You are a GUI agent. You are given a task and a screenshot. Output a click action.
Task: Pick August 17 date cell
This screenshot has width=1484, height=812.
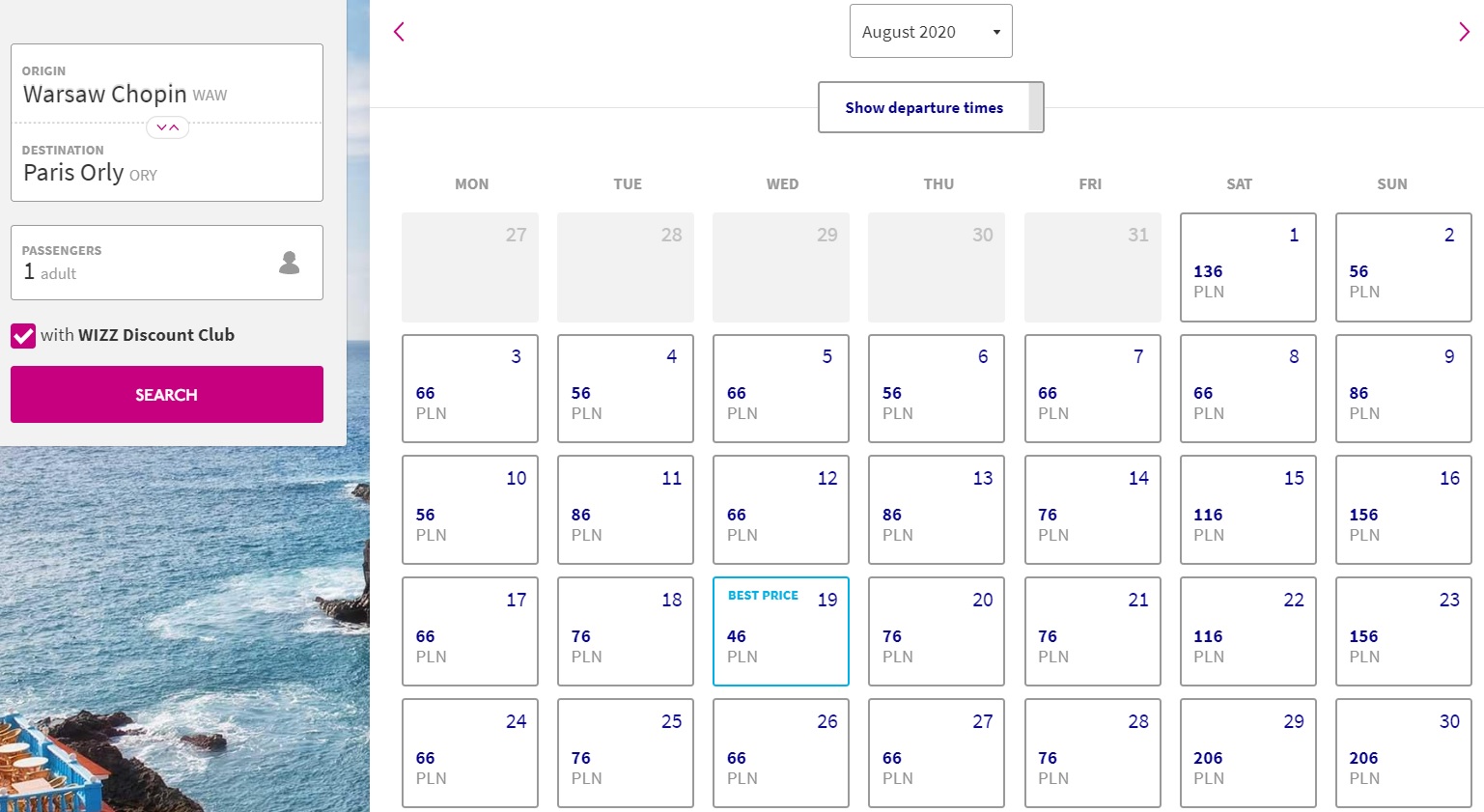(x=470, y=631)
